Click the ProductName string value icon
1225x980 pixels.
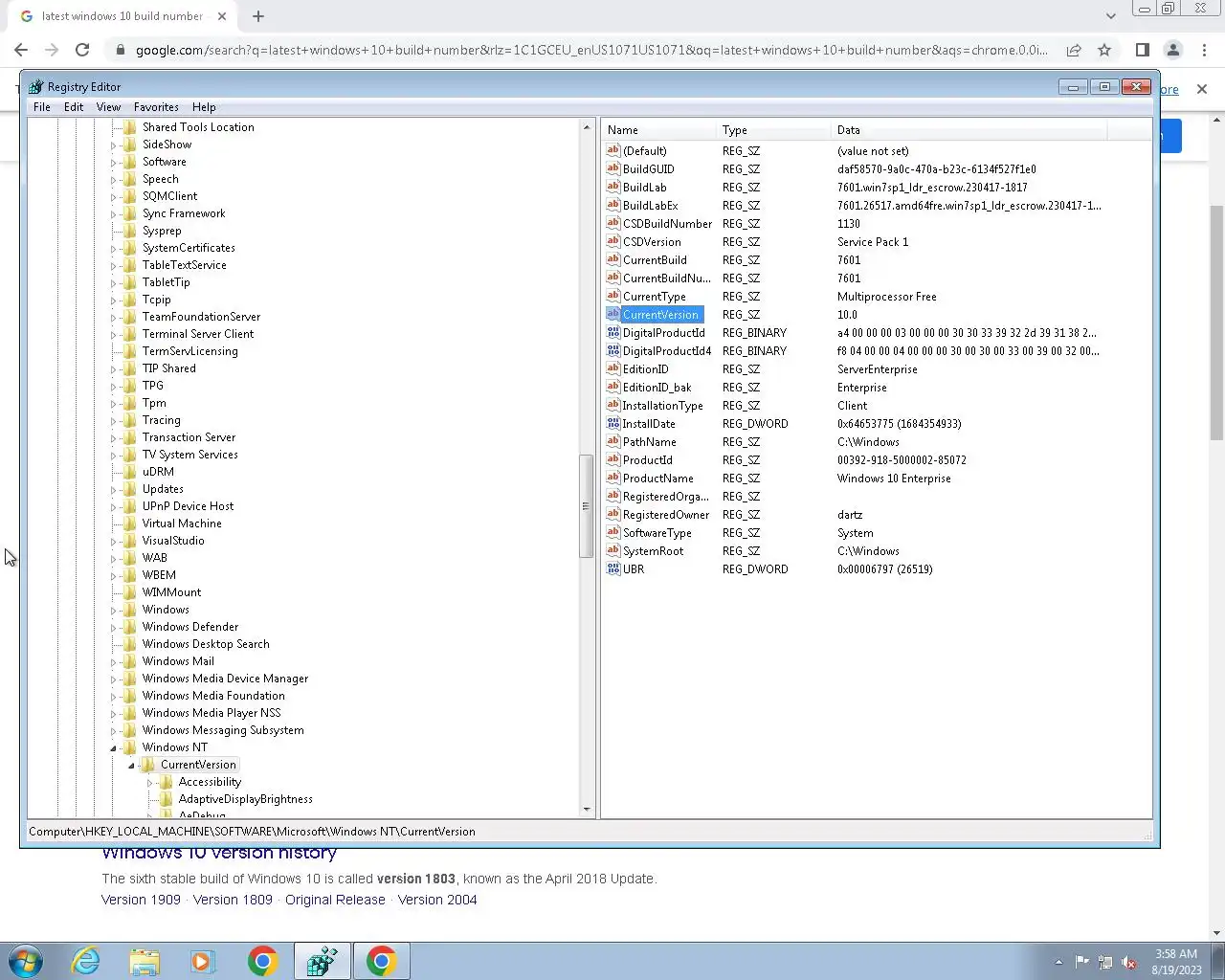click(613, 478)
